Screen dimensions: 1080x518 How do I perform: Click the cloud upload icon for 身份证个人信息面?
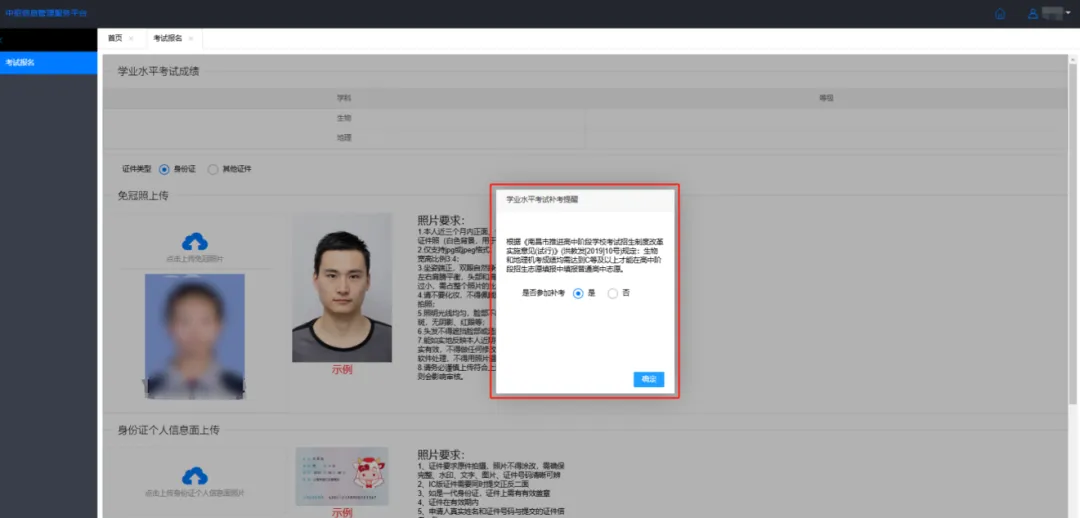click(x=195, y=476)
